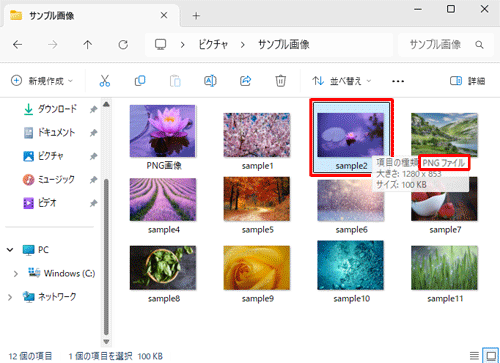Click the Cut scissors icon
Image resolution: width=500 pixels, height=363 pixels.
coord(105,81)
